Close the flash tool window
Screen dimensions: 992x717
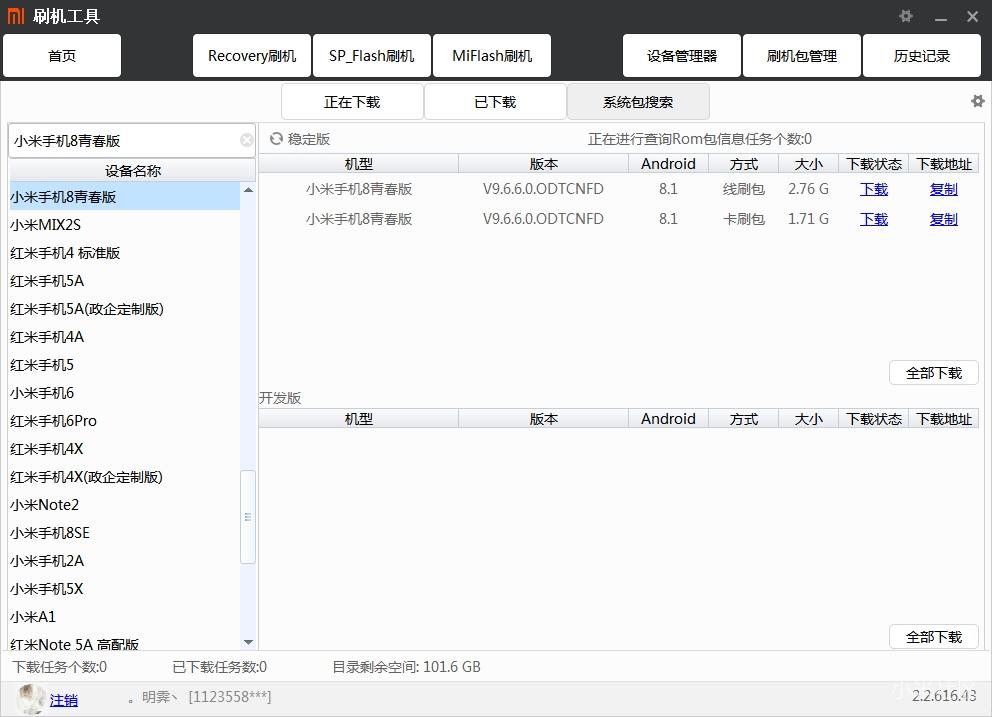[972, 16]
